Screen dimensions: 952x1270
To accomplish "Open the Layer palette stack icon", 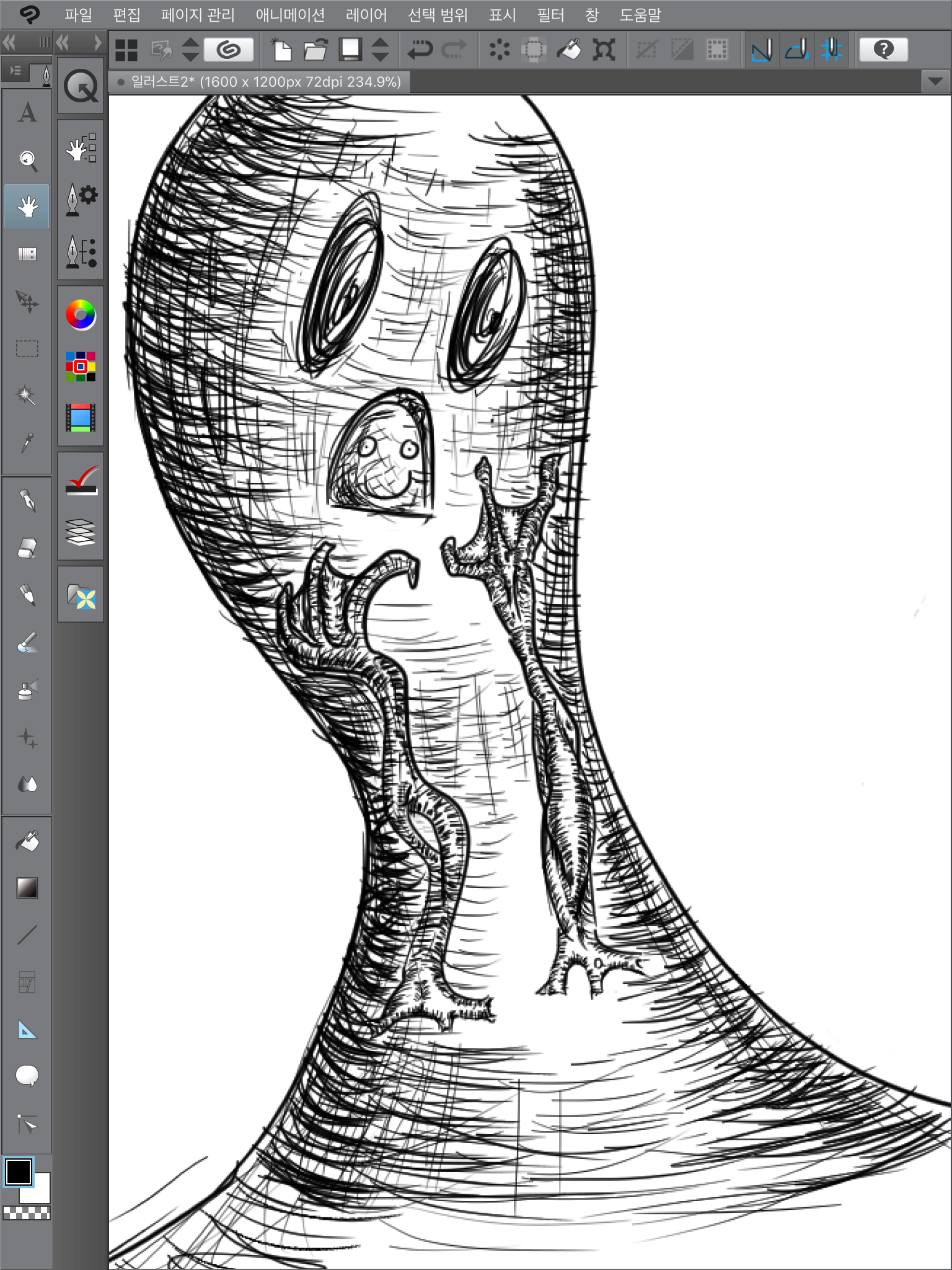I will click(x=81, y=532).
